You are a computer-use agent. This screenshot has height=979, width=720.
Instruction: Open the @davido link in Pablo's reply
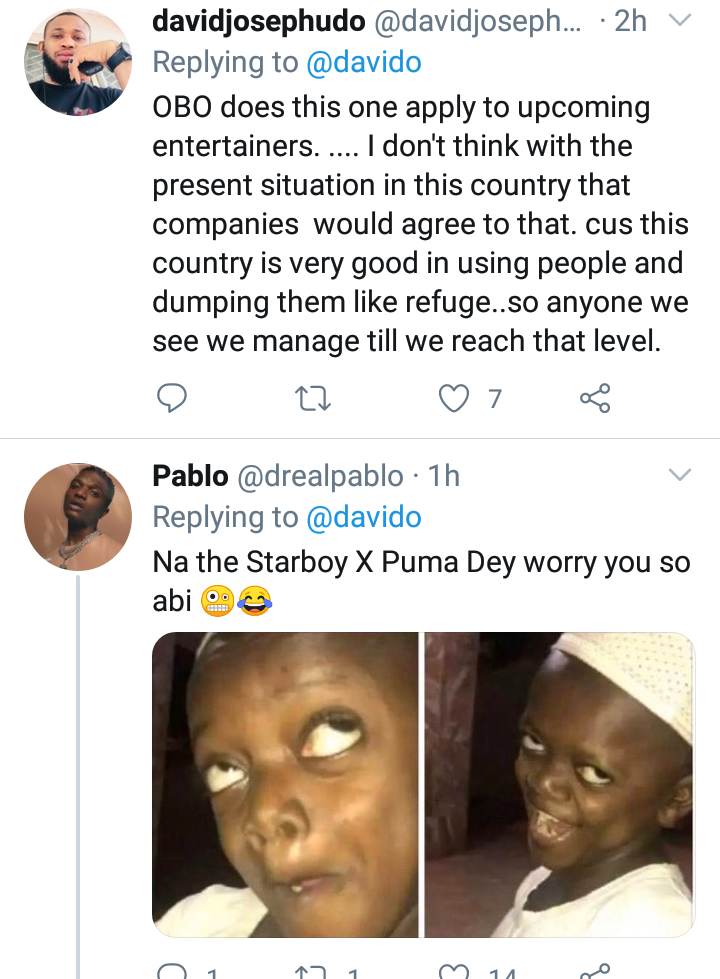363,517
